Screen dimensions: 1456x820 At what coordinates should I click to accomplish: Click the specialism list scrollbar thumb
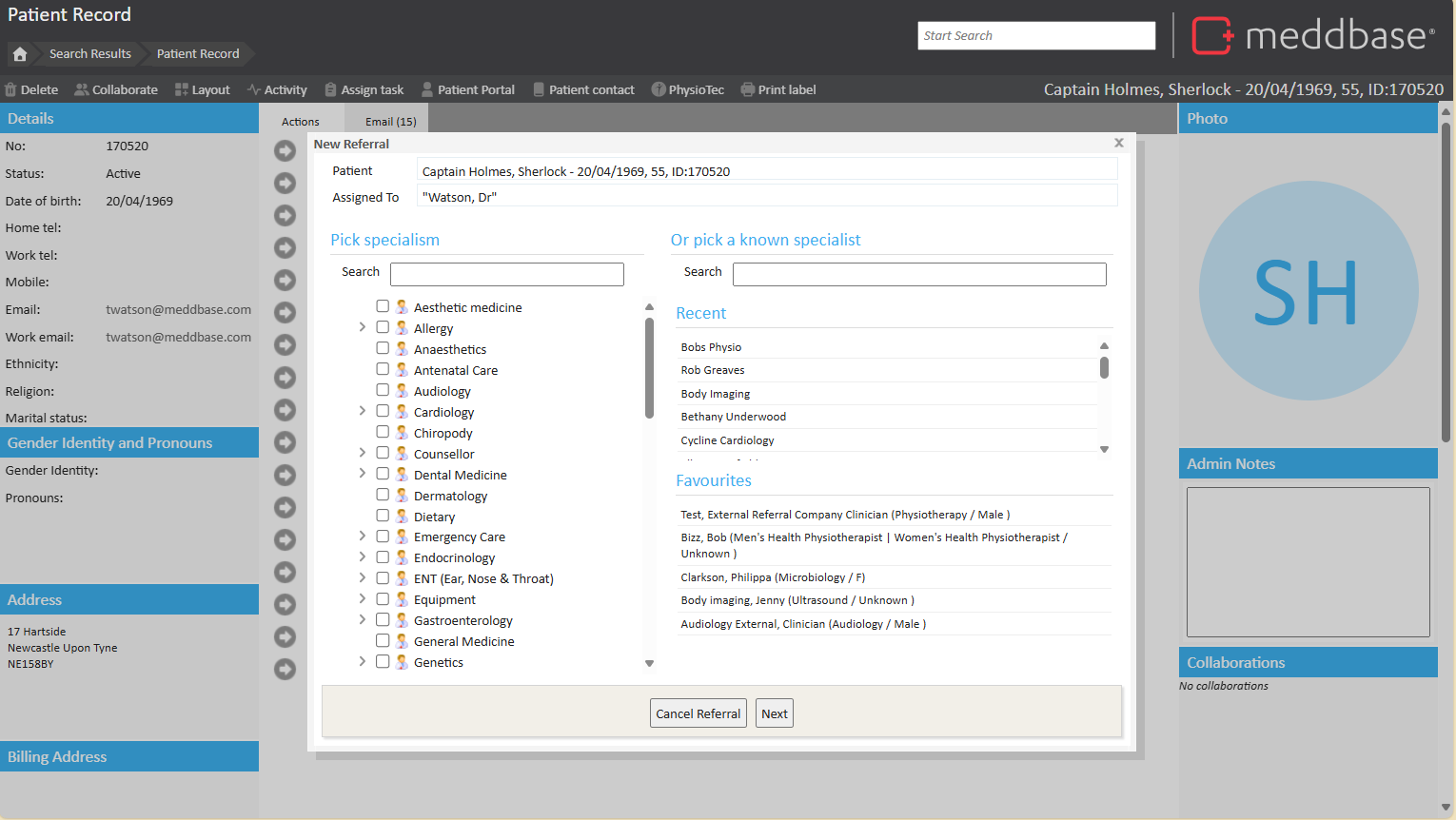click(x=649, y=366)
